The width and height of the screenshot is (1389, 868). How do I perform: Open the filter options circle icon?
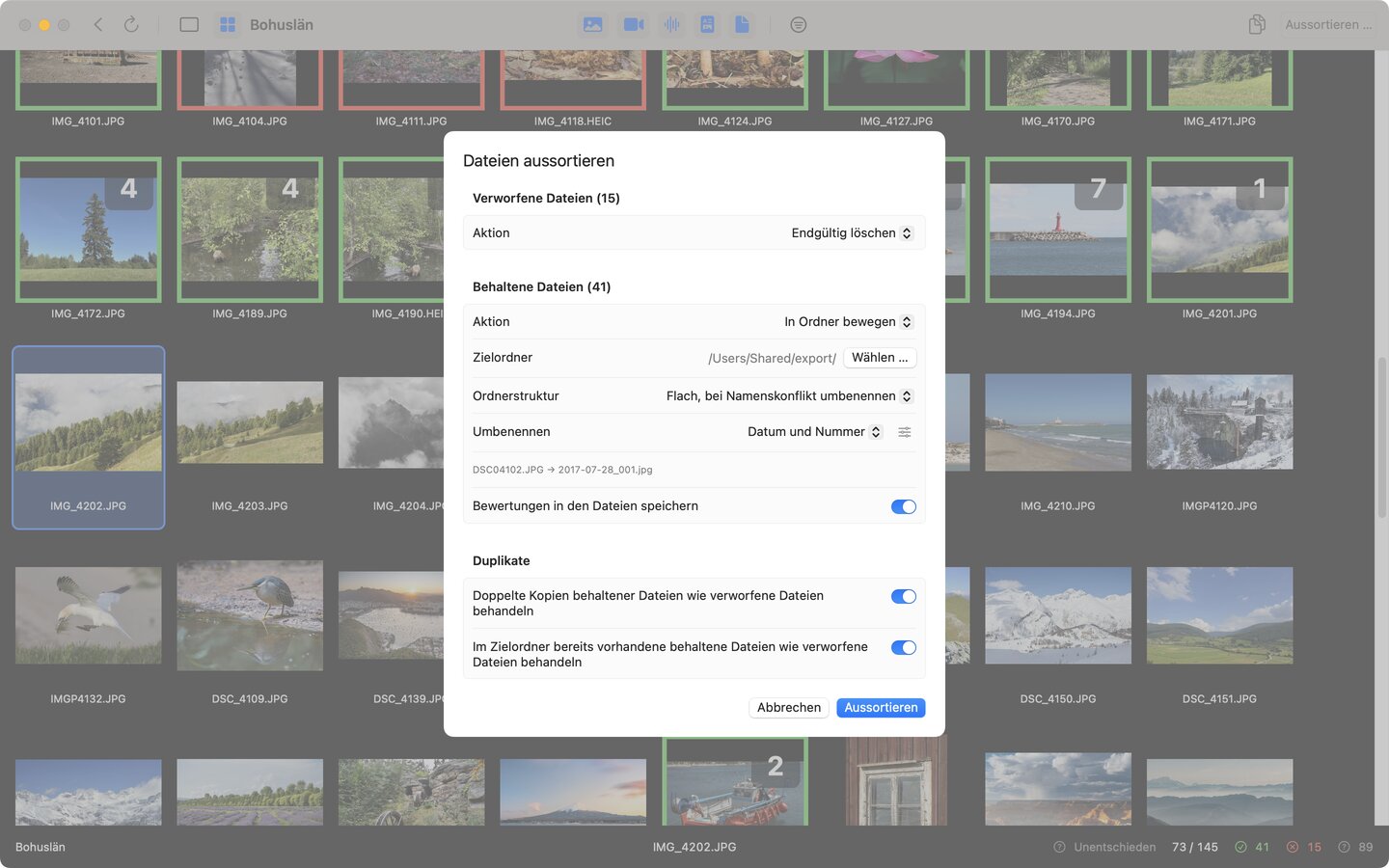(x=799, y=24)
